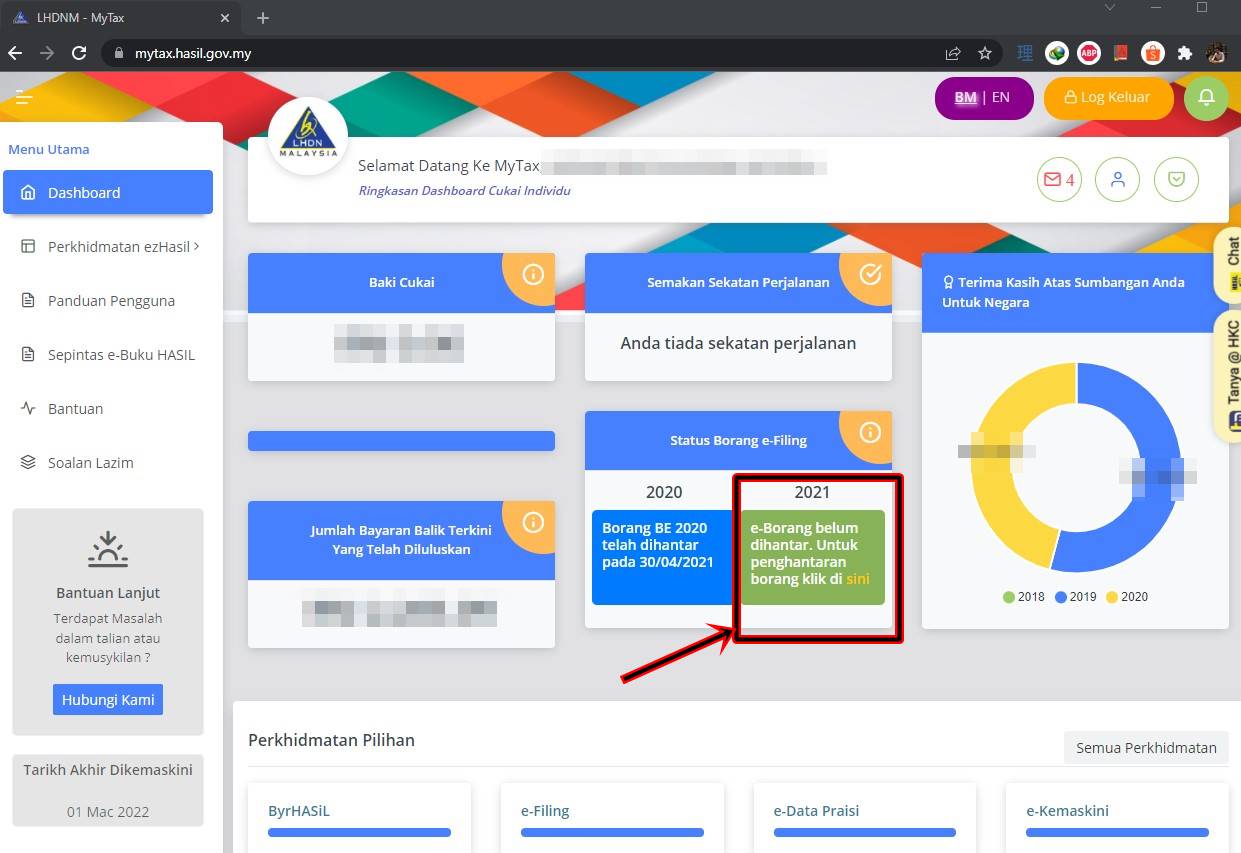Reload the page with browser refresh icon

tap(79, 53)
